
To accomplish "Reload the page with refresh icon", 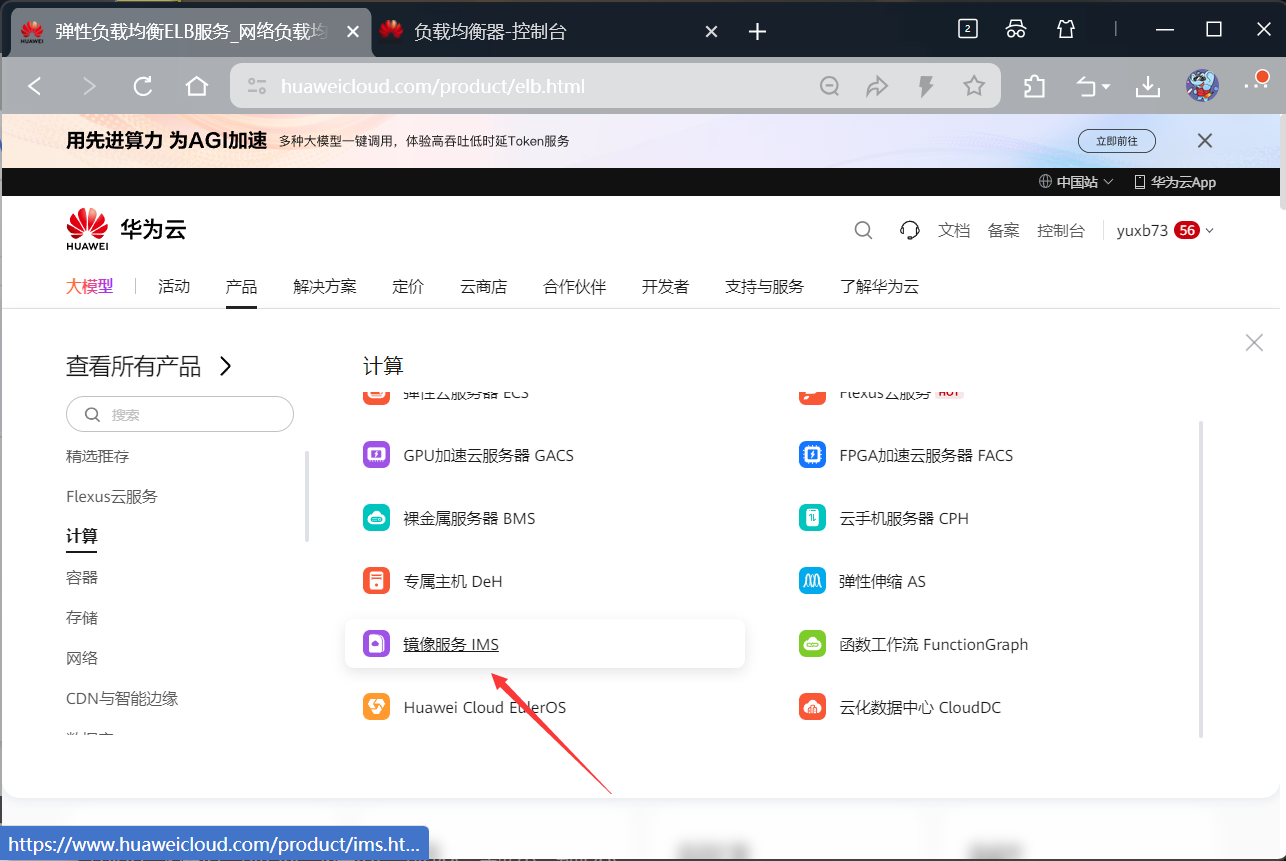I will pyautogui.click(x=143, y=86).
